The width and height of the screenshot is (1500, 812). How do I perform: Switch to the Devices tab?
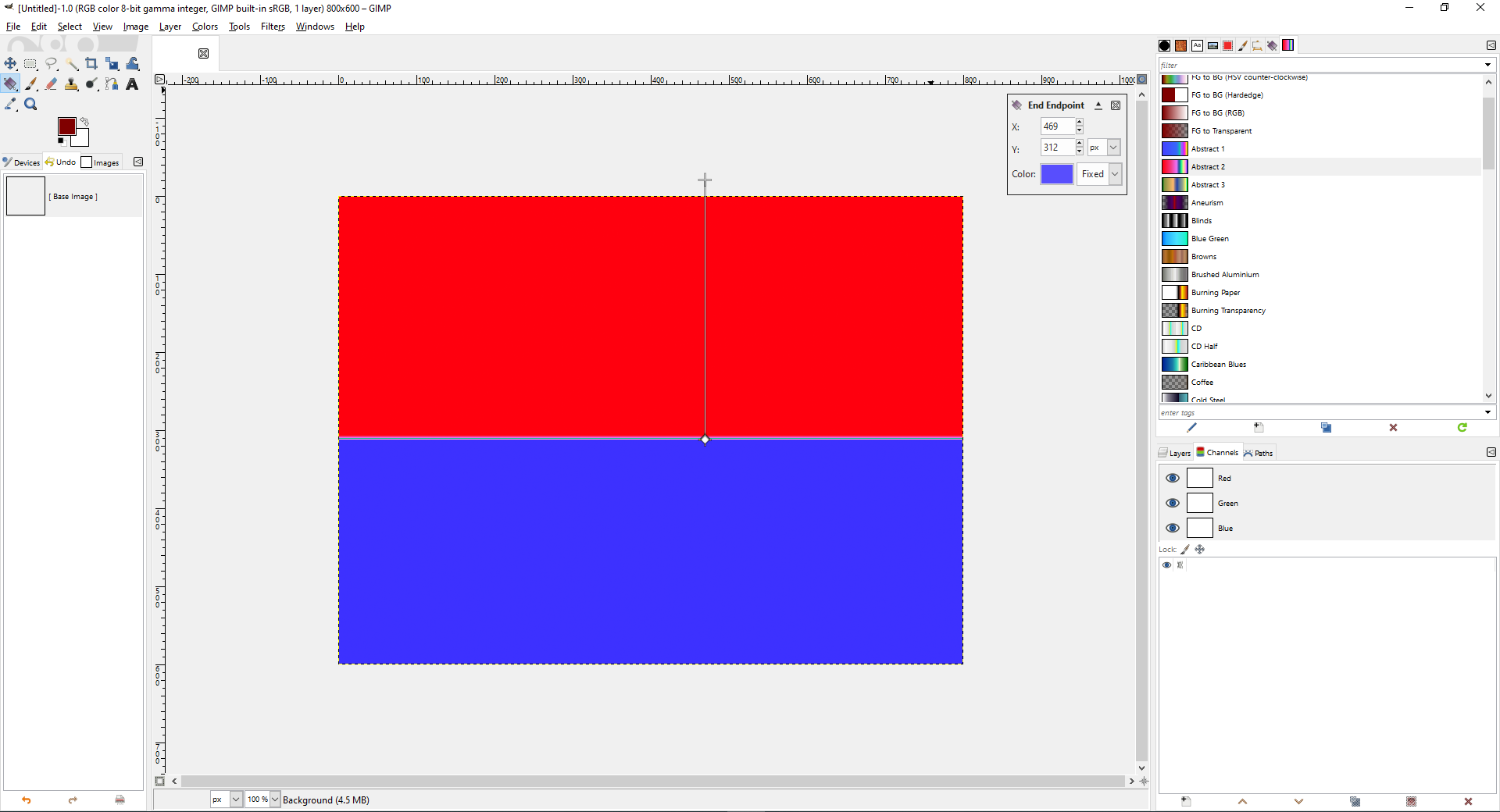coord(21,162)
